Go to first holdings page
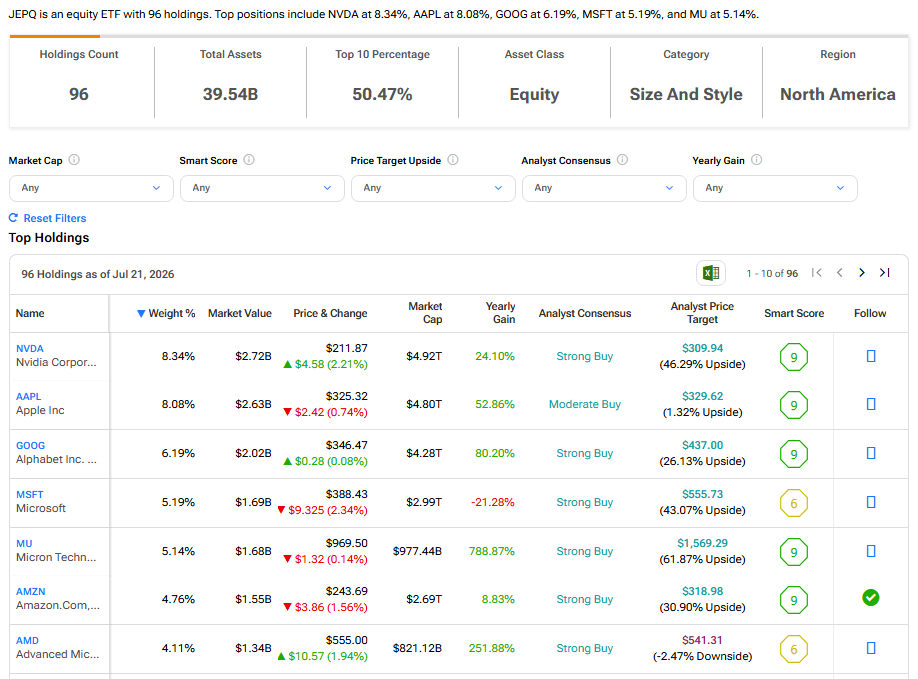Viewport: 918px width, 679px height. pyautogui.click(x=817, y=273)
